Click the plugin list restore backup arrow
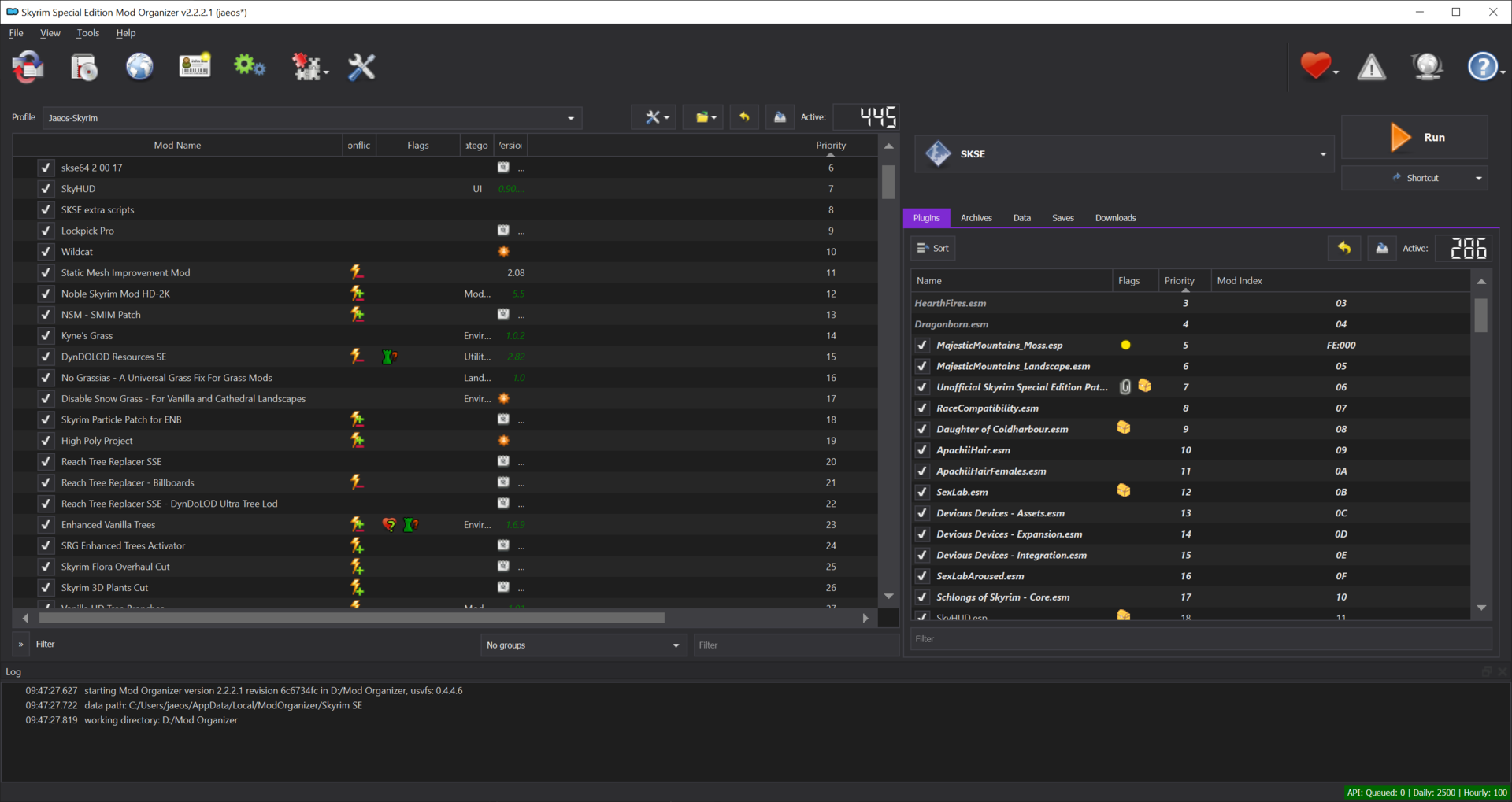This screenshot has width=1512, height=802. point(1344,248)
